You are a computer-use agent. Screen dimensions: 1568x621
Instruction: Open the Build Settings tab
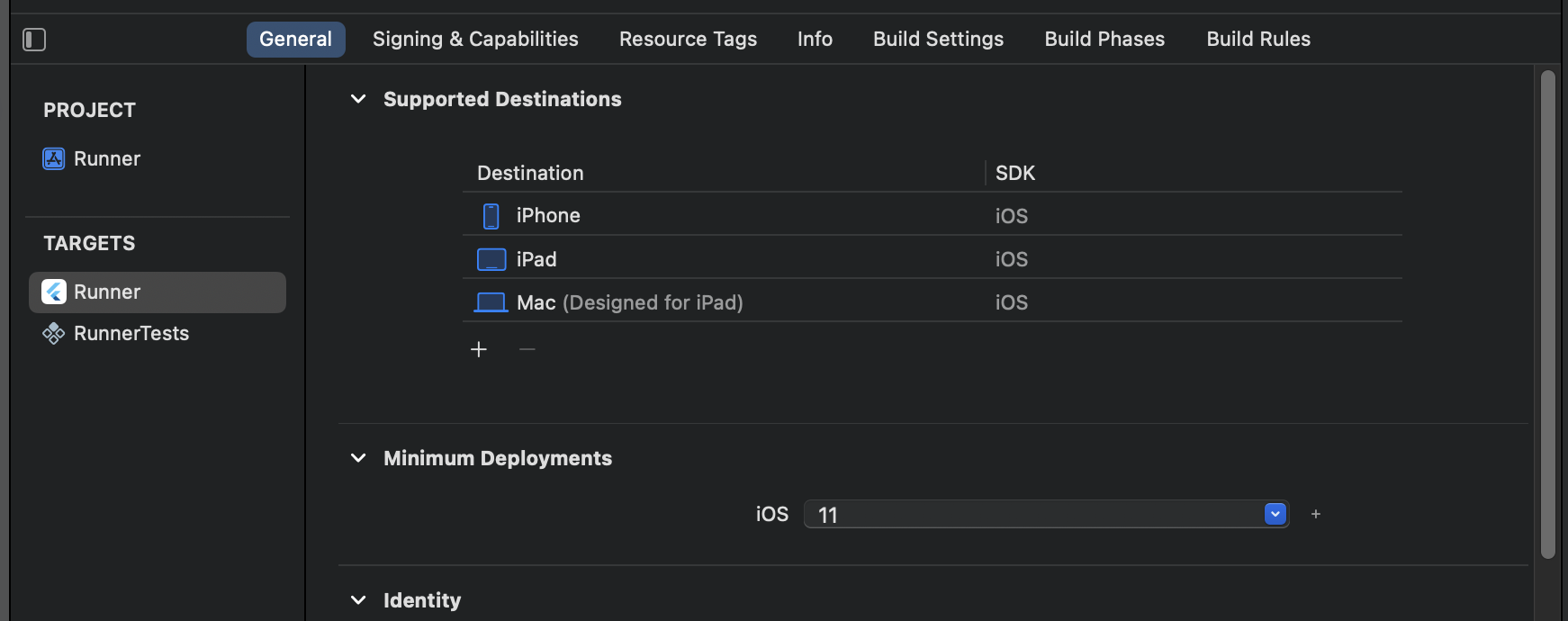938,40
